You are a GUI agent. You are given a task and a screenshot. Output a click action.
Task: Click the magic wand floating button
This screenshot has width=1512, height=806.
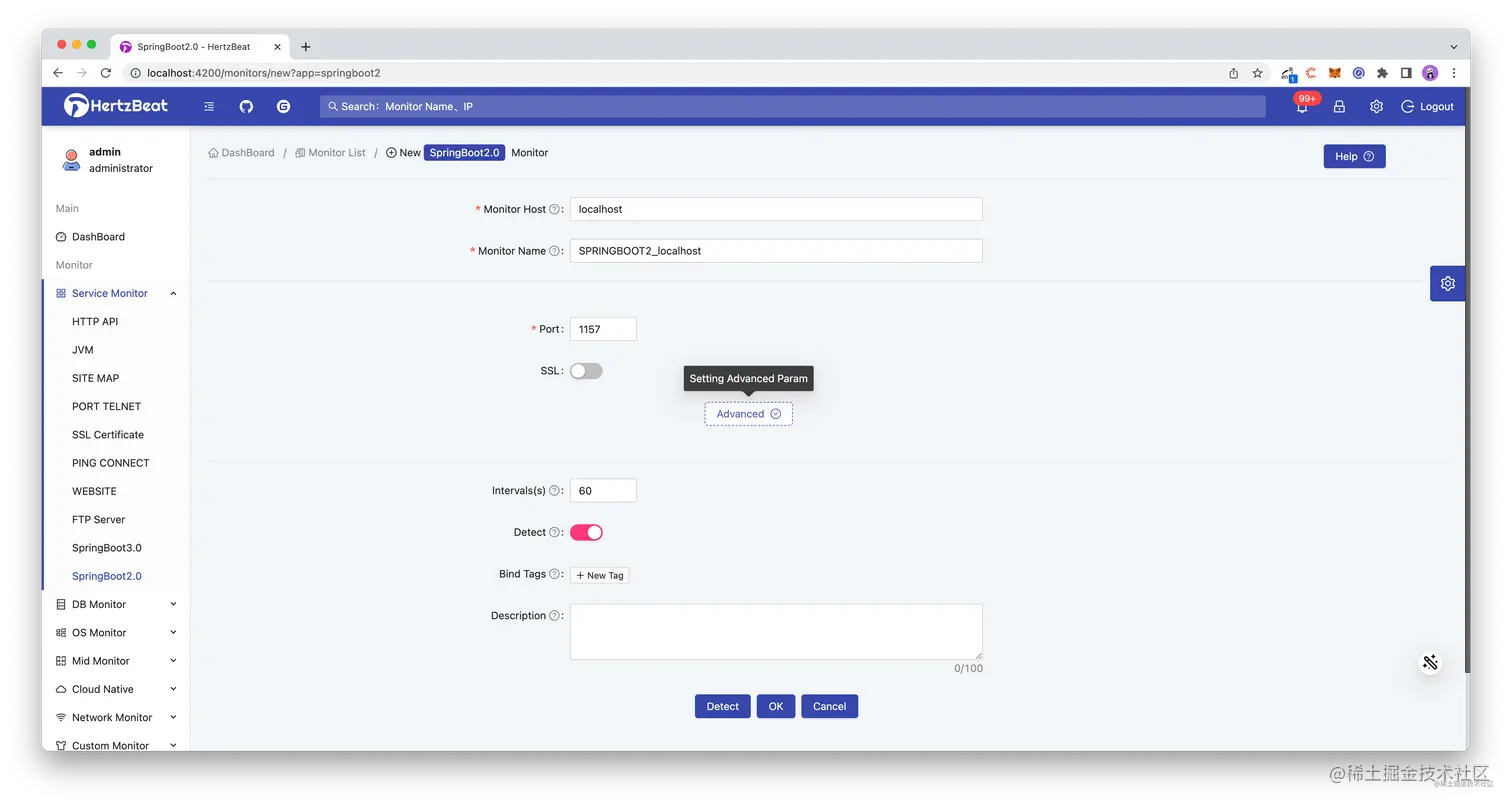[1430, 662]
